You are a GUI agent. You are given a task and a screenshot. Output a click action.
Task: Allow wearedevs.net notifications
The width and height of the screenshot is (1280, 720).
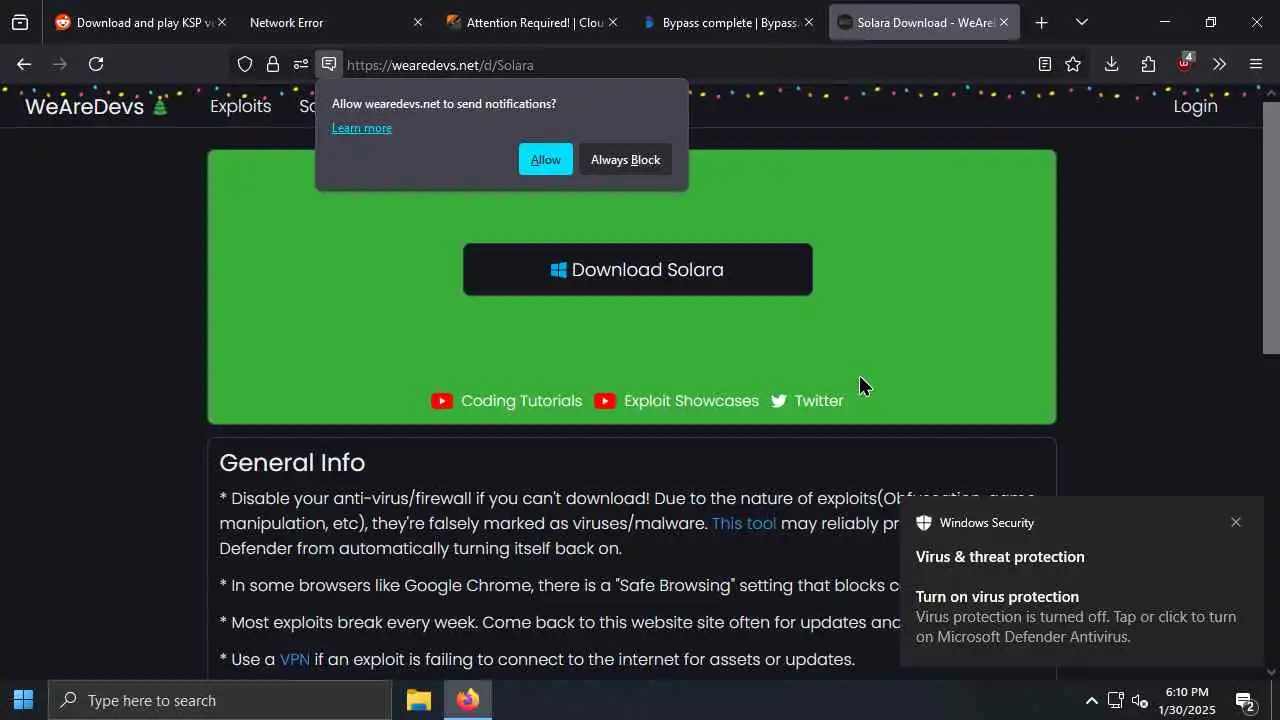pyautogui.click(x=545, y=159)
